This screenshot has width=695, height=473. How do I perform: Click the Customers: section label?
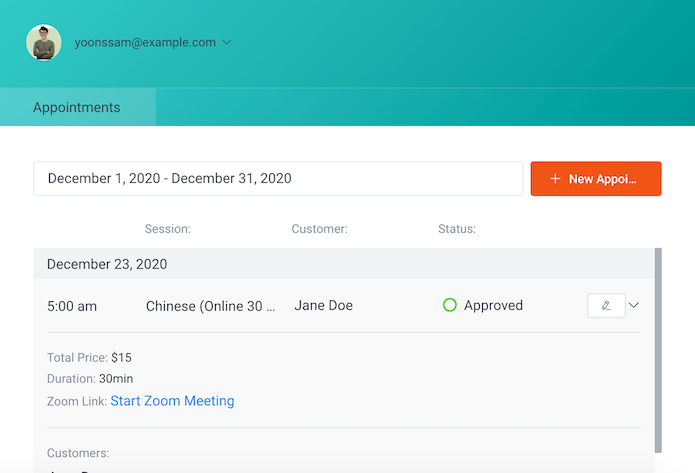point(78,453)
